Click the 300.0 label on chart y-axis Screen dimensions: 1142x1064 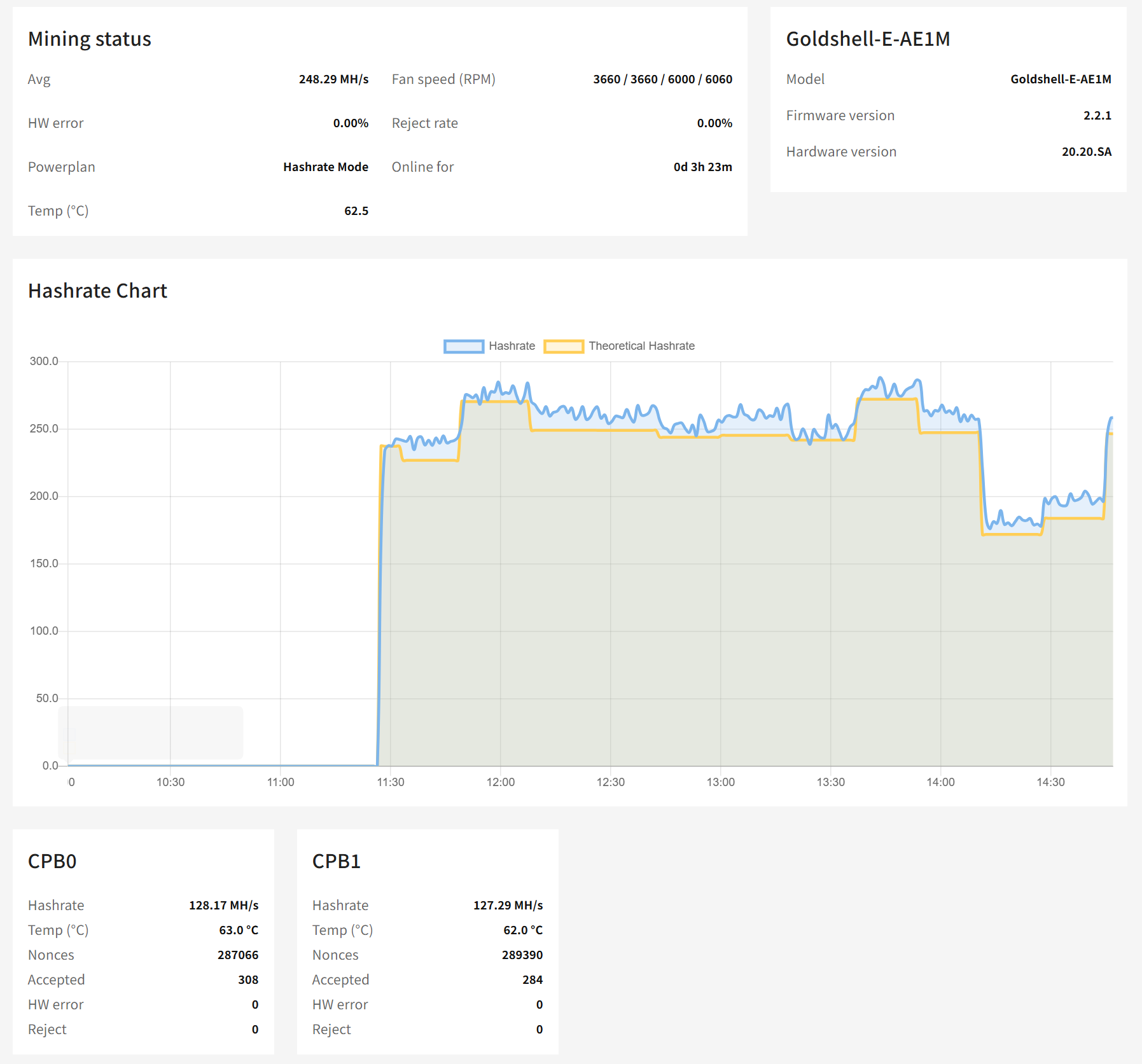click(44, 361)
